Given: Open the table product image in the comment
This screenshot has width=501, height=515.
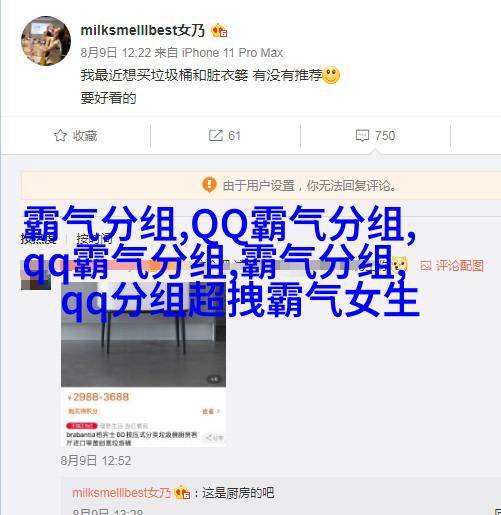Looking at the screenshot, I should [x=143, y=333].
